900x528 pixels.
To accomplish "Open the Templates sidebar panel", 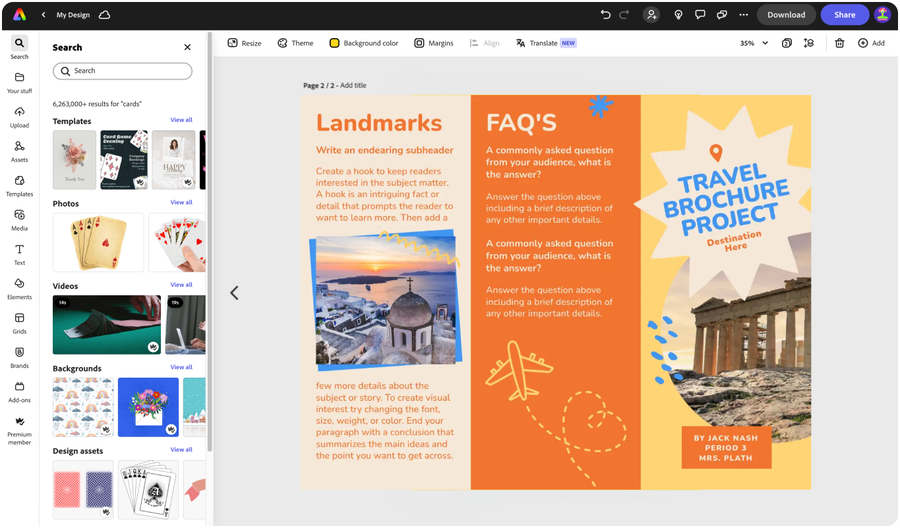I will click(x=20, y=186).
